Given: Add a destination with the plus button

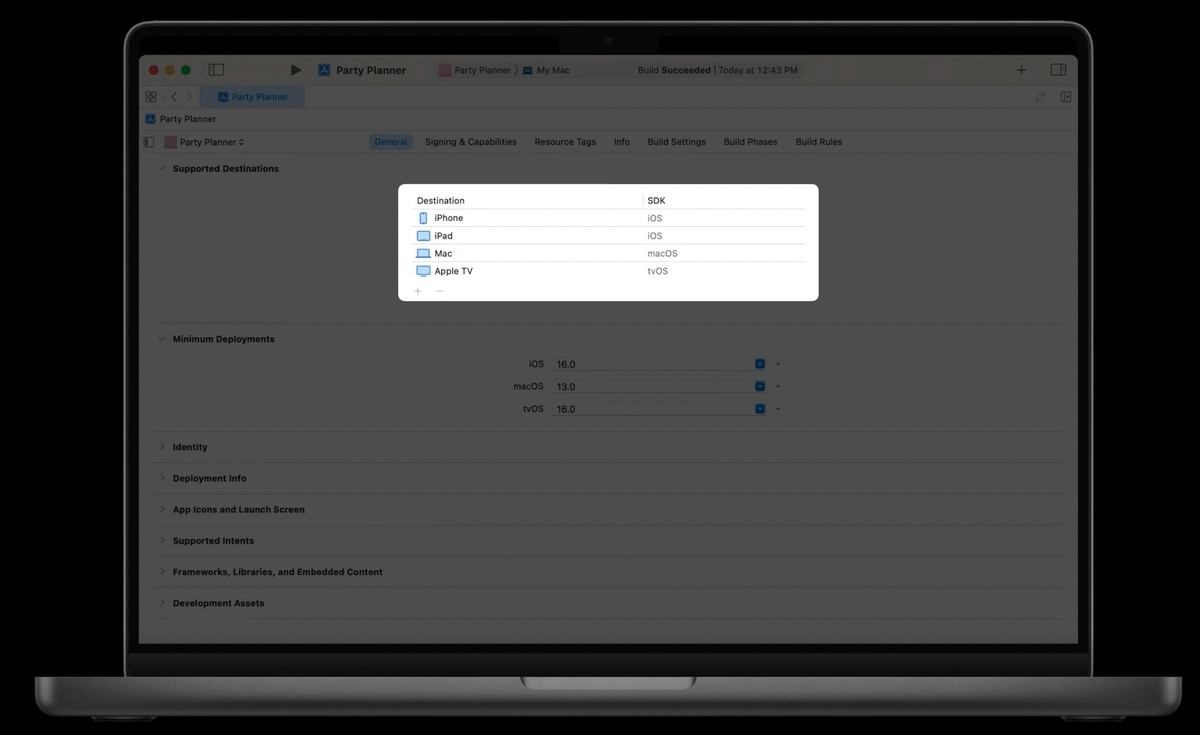Looking at the screenshot, I should [x=418, y=291].
